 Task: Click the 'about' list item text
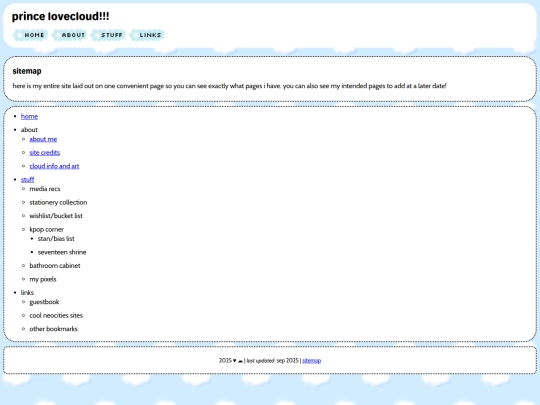click(x=29, y=130)
